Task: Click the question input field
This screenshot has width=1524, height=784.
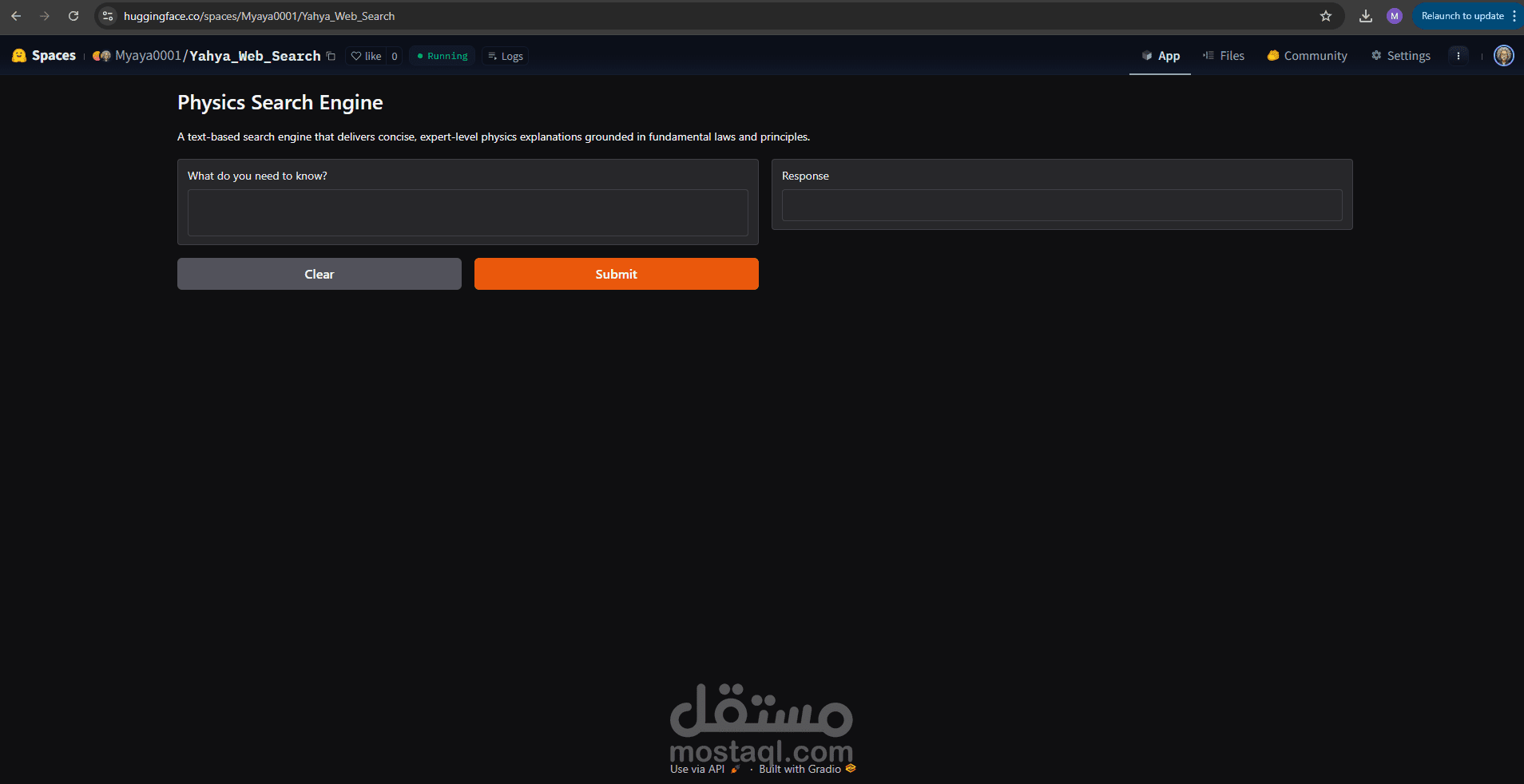Action: click(467, 213)
